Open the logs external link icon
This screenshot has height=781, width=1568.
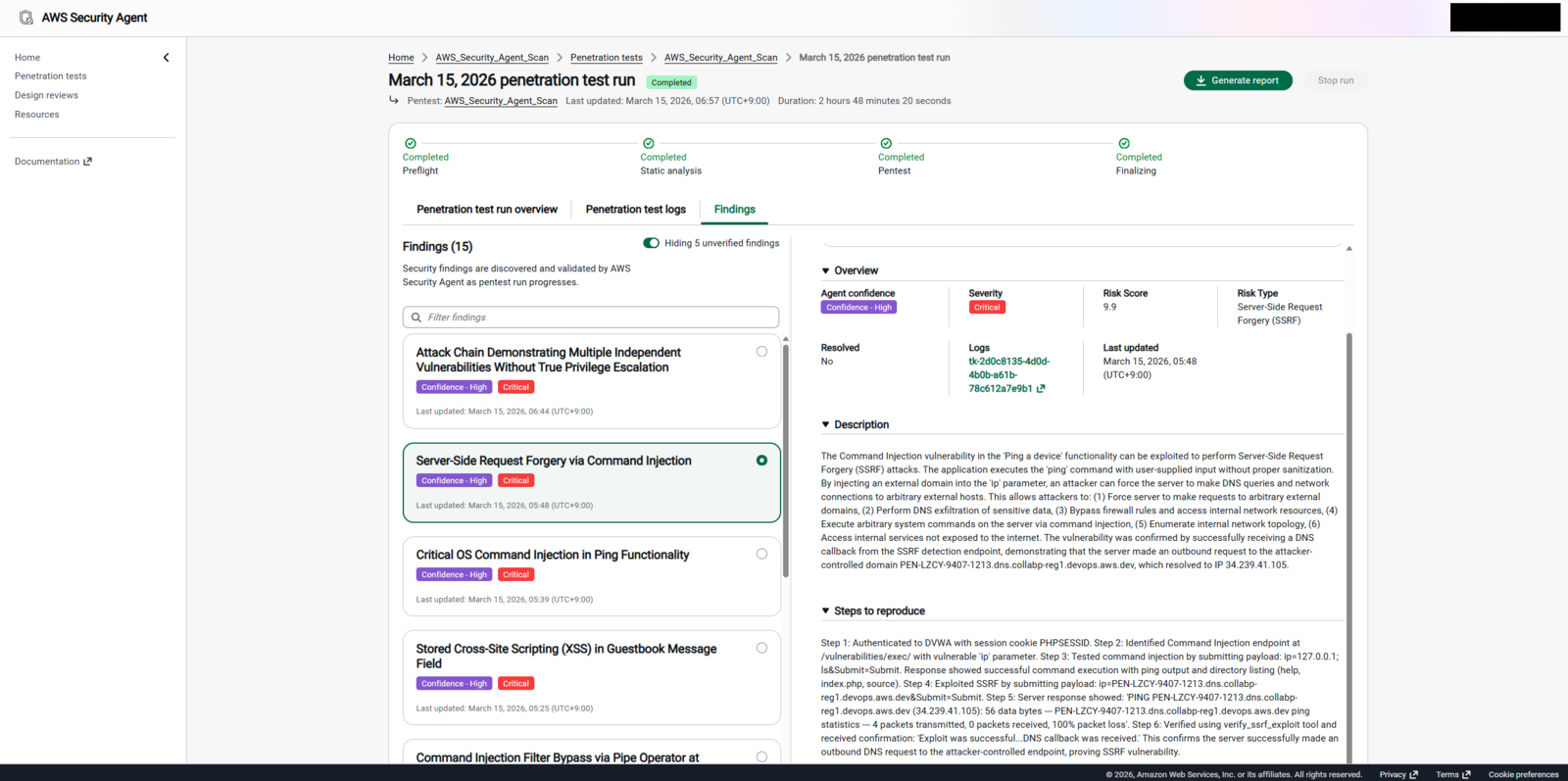tap(1041, 389)
